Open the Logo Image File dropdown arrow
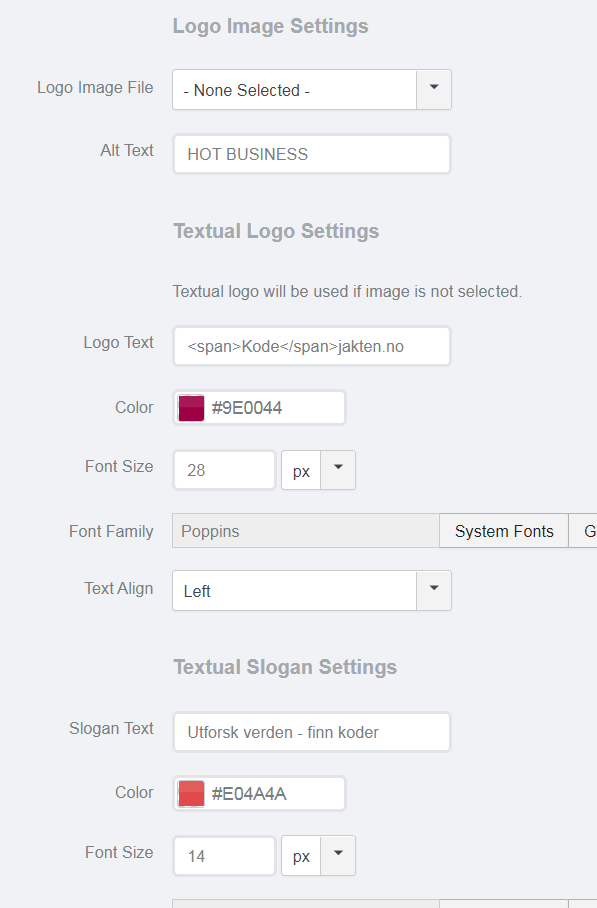Viewport: 597px width, 908px height. pos(434,90)
